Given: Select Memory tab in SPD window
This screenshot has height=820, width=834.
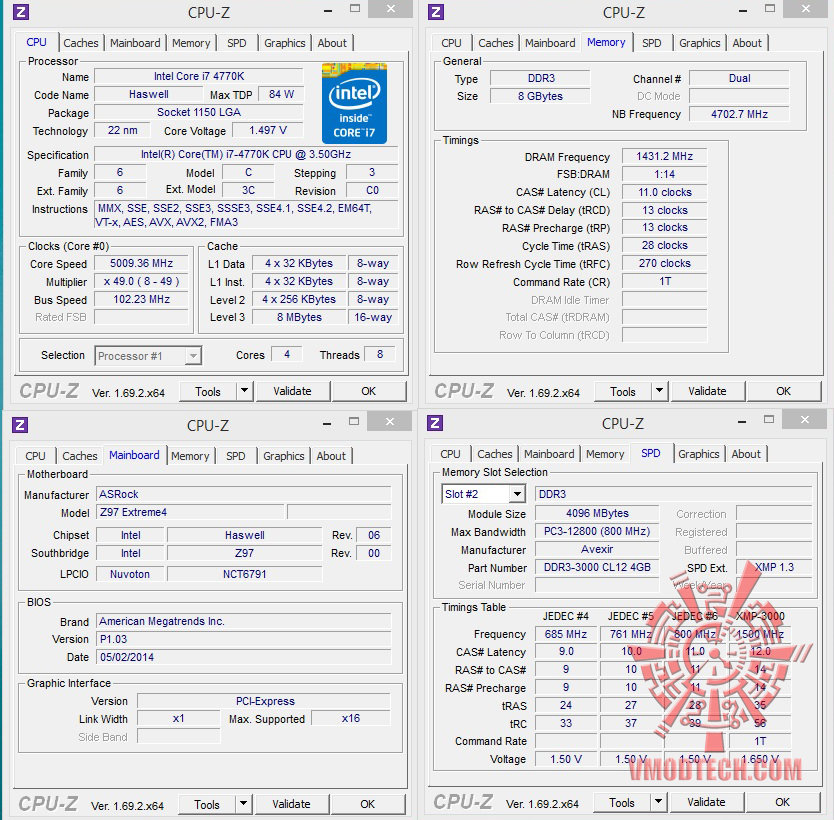Looking at the screenshot, I should 605,454.
